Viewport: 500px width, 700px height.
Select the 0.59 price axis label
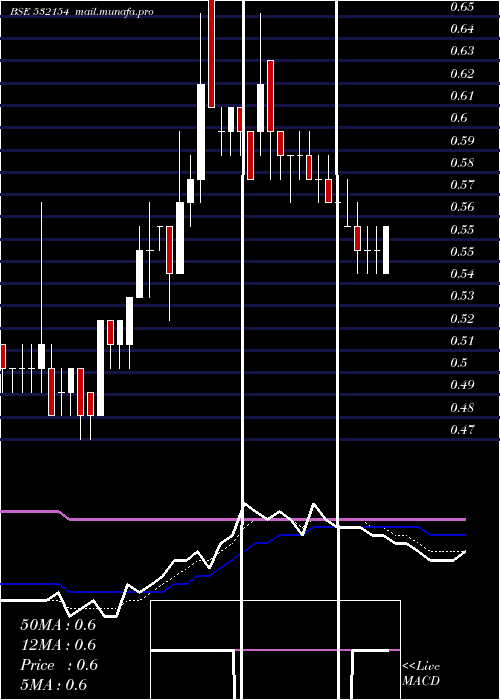462,141
